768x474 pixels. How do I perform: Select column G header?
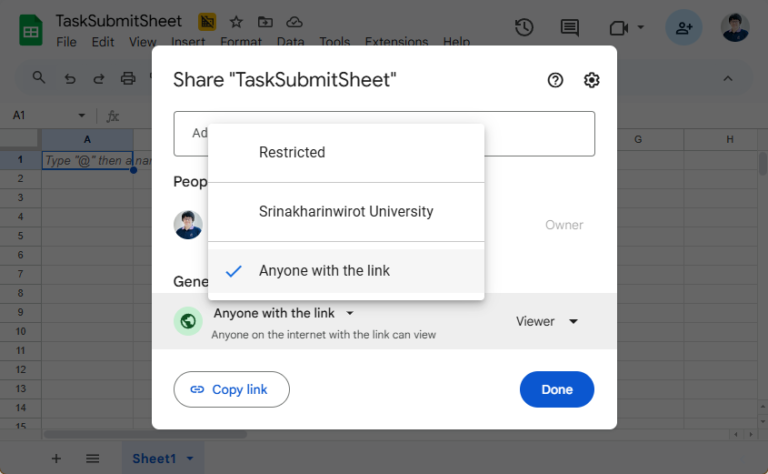click(x=638, y=140)
